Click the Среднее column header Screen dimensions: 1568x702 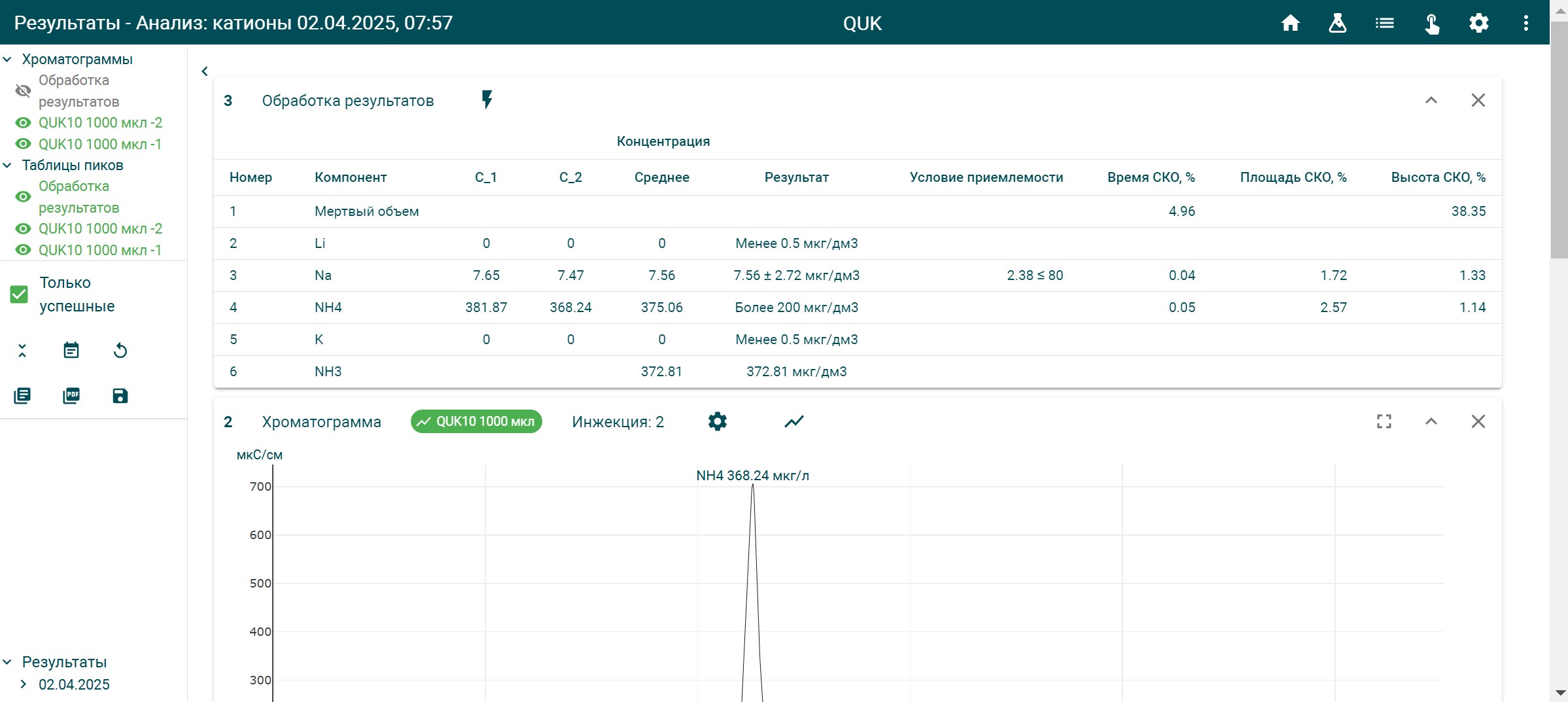tap(661, 177)
